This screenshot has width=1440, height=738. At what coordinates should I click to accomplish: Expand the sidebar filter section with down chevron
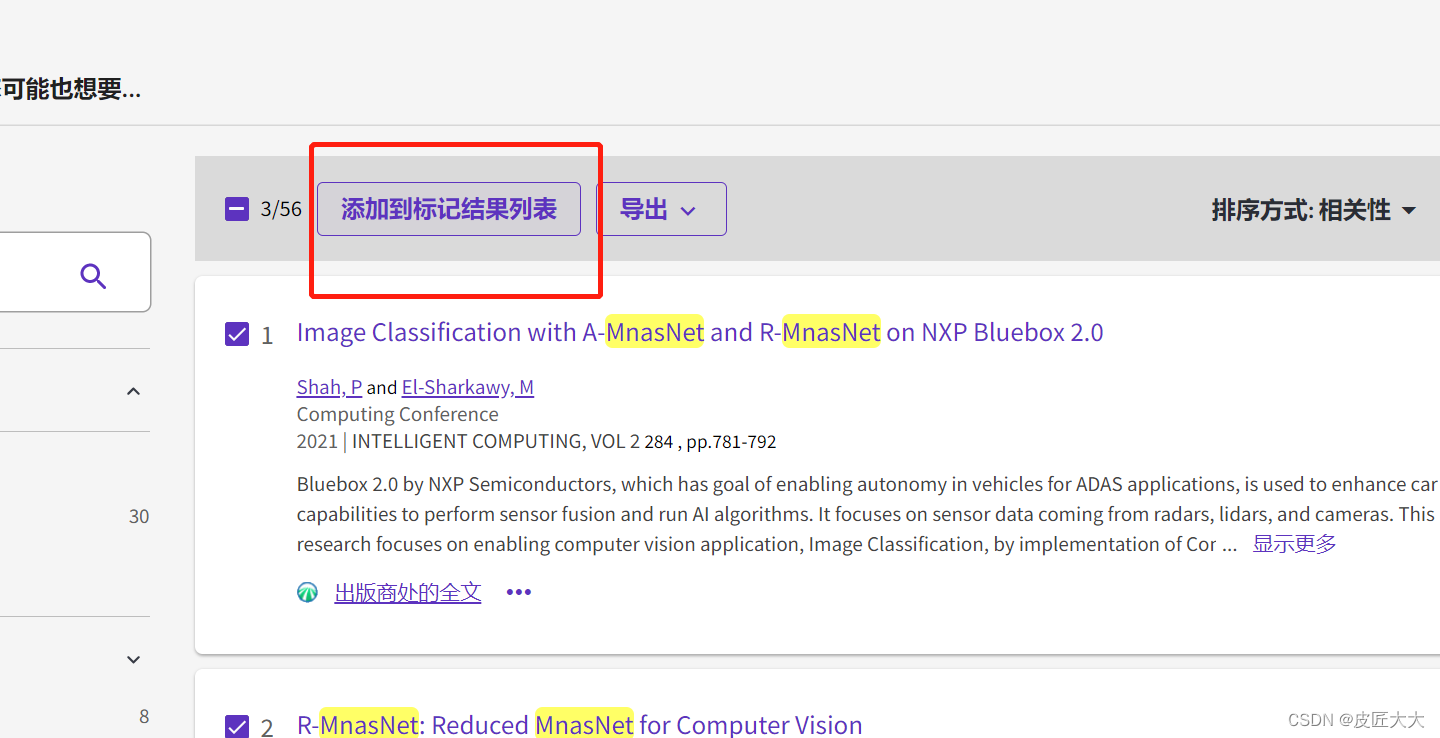pos(133,658)
